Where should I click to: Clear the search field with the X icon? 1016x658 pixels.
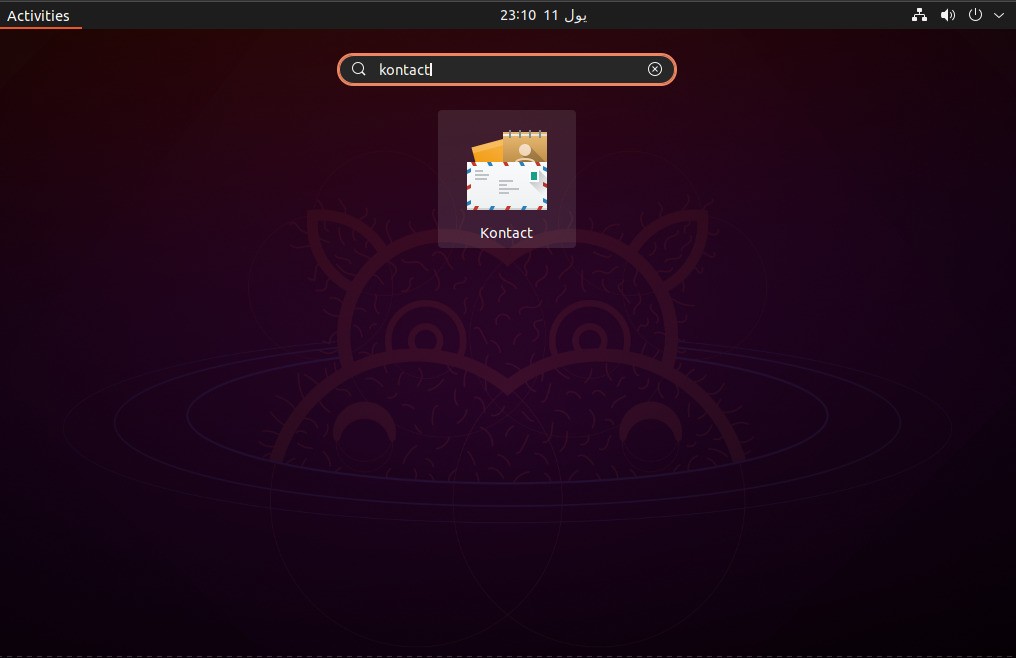[x=654, y=69]
